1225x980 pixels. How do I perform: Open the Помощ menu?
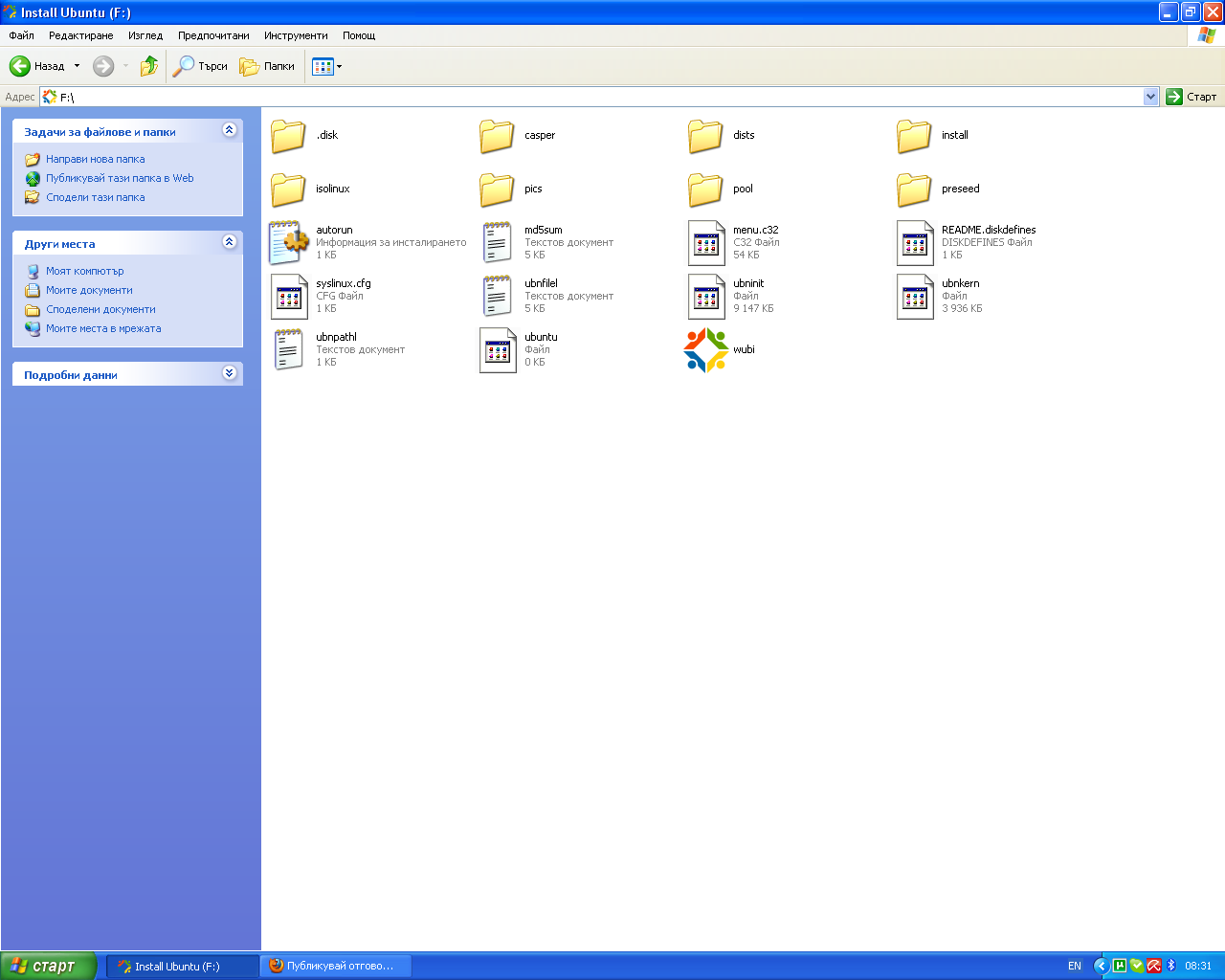click(359, 35)
